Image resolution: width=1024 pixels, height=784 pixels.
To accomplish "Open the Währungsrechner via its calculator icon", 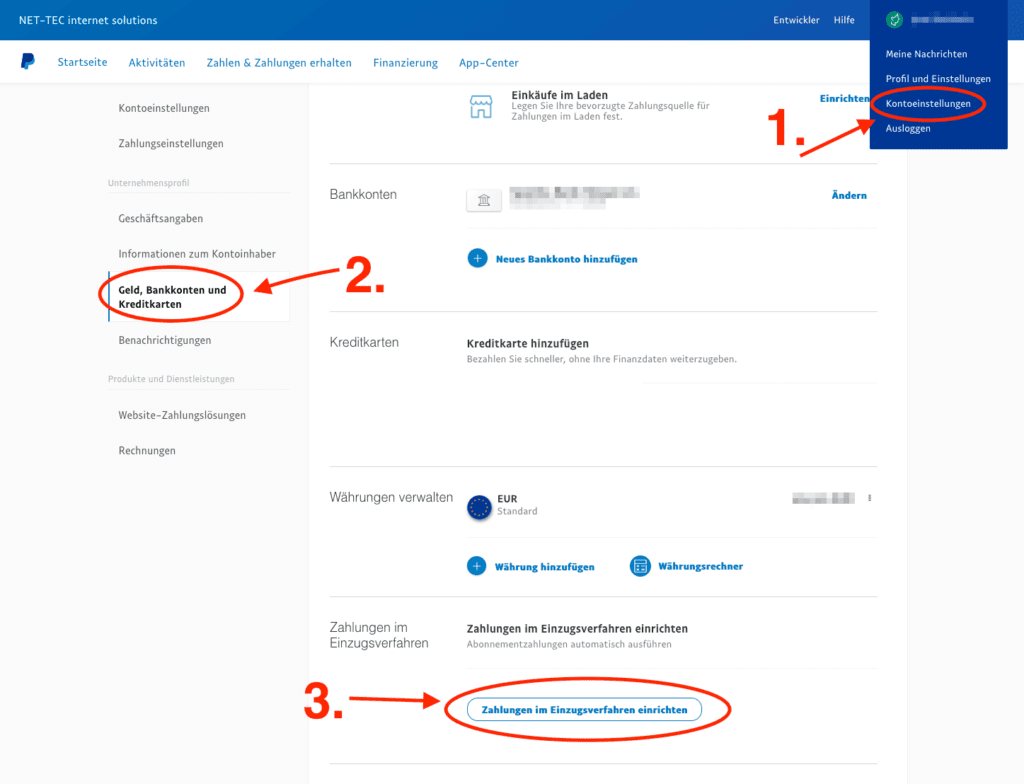I will tap(639, 565).
